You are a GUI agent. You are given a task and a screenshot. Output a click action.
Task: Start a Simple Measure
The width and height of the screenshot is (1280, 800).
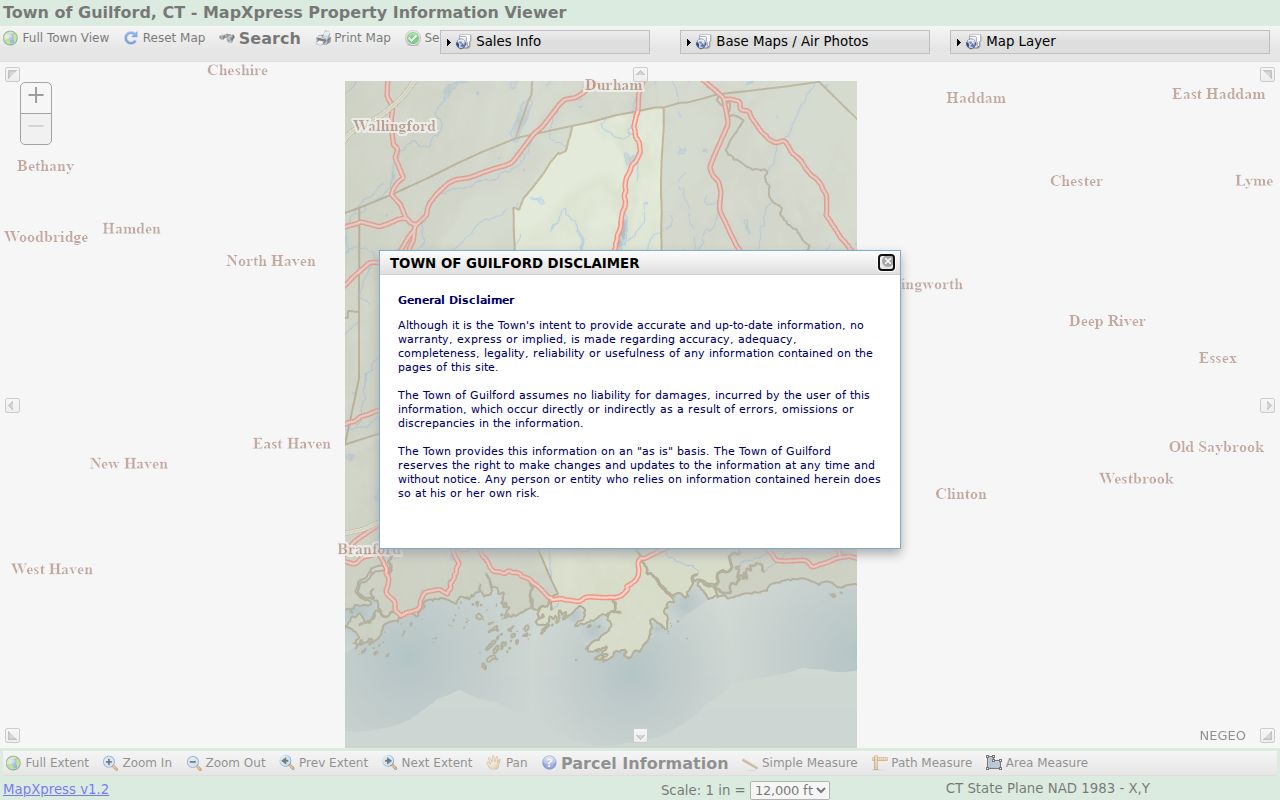(x=800, y=762)
